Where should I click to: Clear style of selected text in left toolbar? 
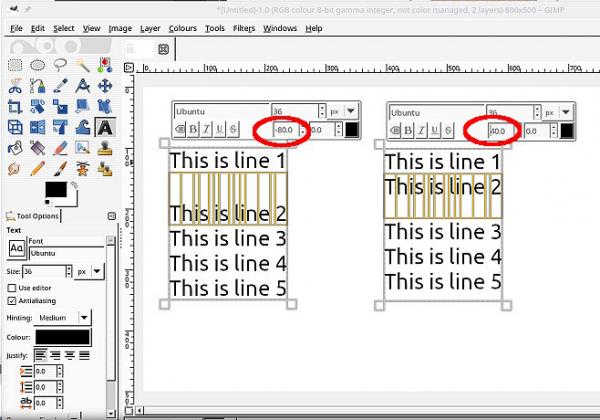coord(179,129)
